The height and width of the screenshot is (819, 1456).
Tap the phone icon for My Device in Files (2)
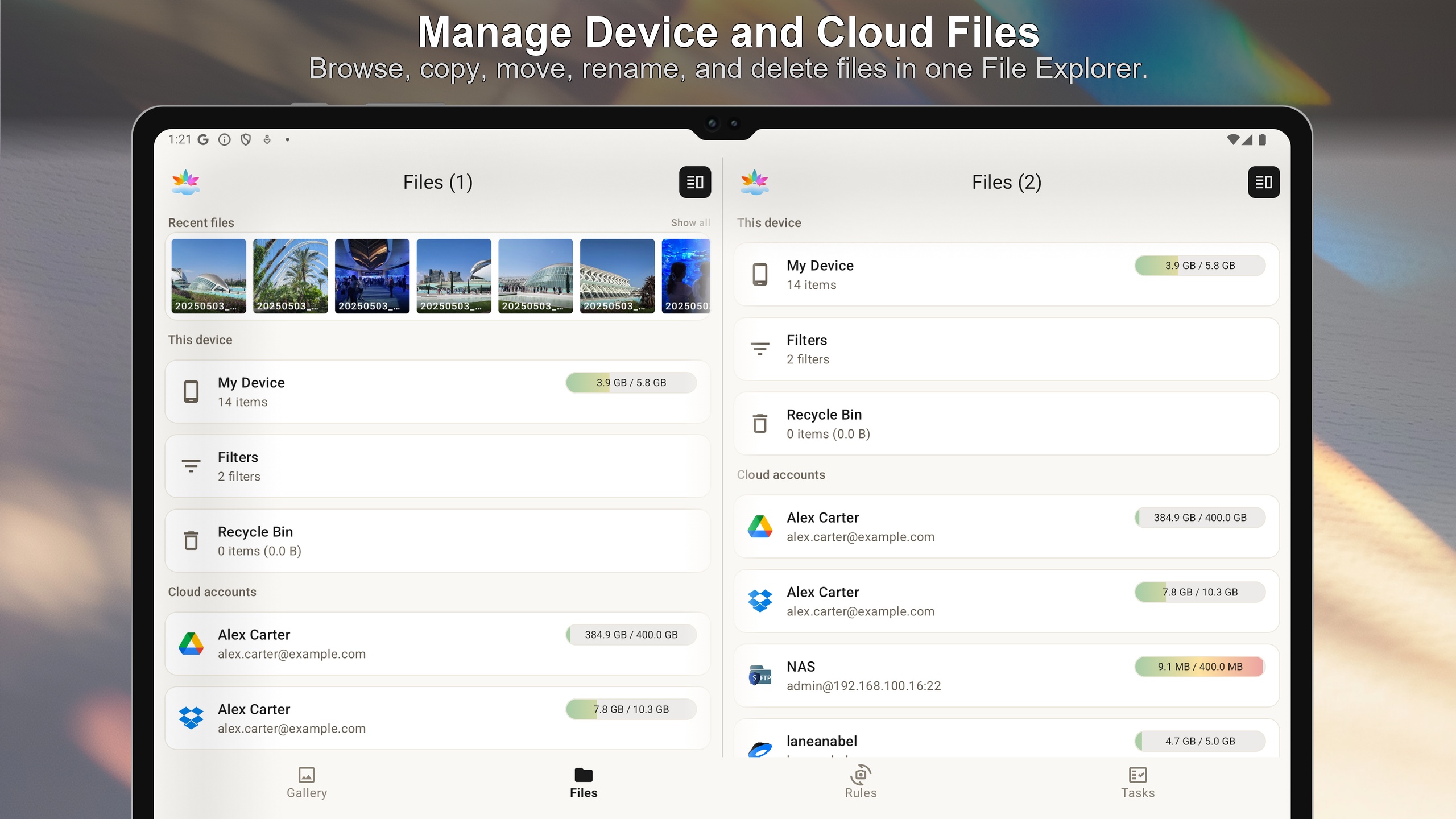click(760, 275)
